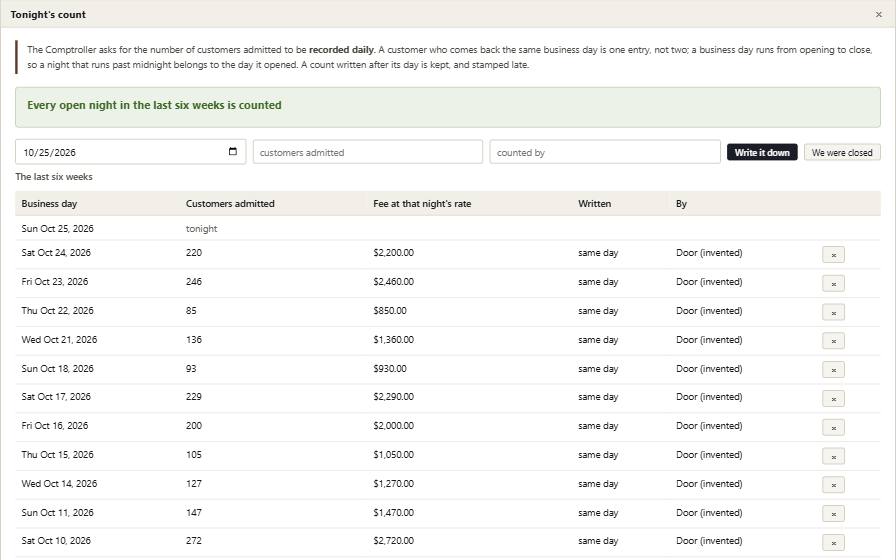Screen dimensions: 896x560
Task: Click the Sun Oct 11, 2026 date cell
Action: point(57,513)
